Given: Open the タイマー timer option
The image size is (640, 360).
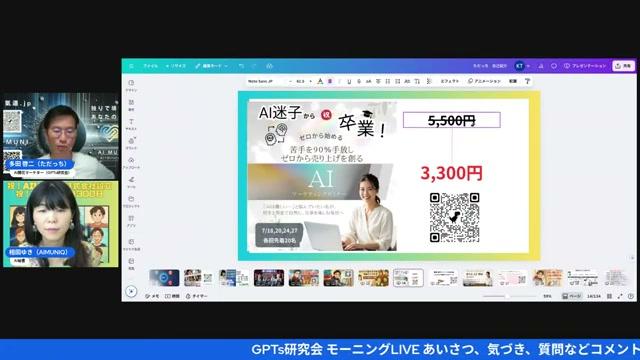Looking at the screenshot, I should [196, 296].
